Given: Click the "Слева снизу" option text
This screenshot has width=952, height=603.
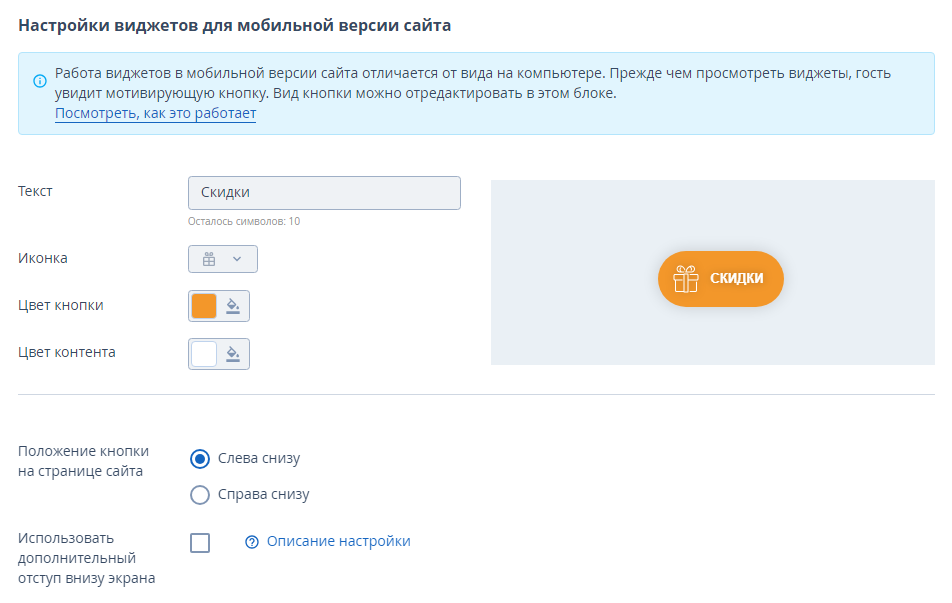Looking at the screenshot, I should (259, 458).
